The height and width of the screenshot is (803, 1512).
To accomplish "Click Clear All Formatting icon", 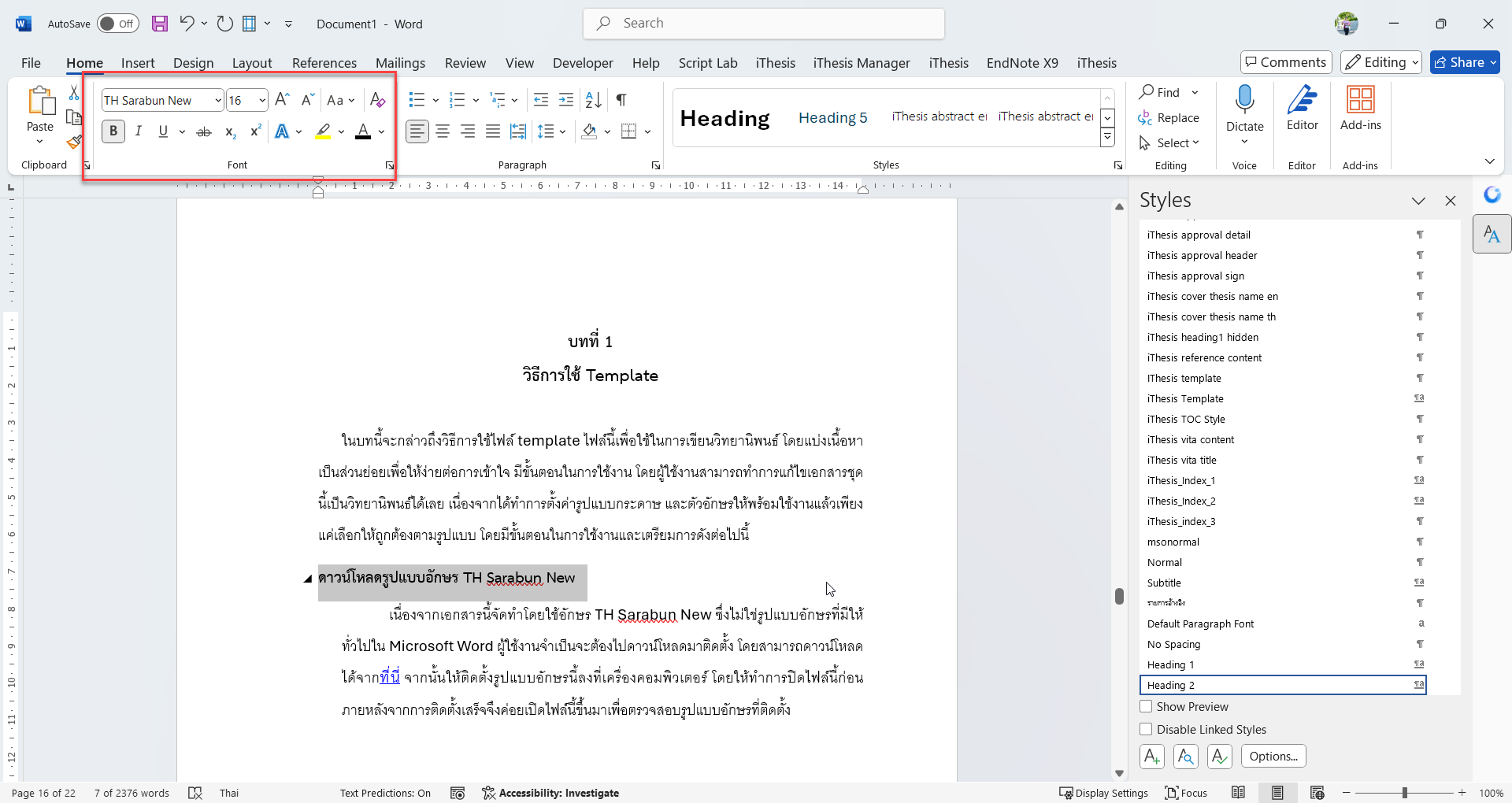I will (x=377, y=100).
